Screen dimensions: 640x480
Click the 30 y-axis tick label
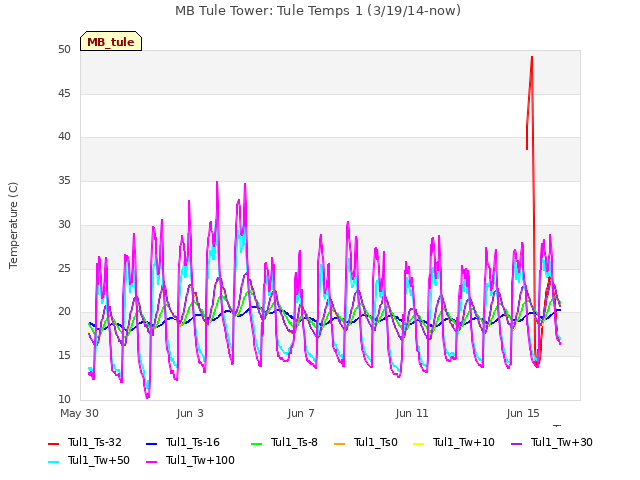point(64,224)
